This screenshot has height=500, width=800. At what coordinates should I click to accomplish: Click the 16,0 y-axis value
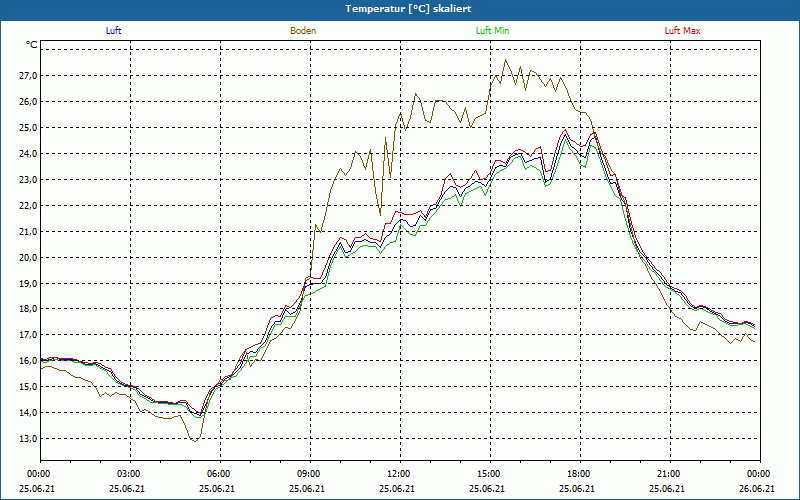pos(28,361)
